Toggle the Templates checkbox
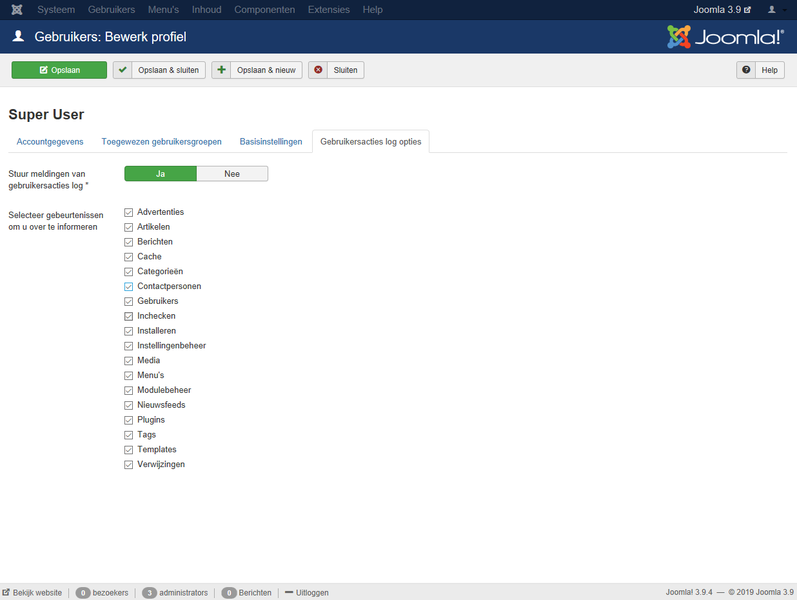This screenshot has width=797, height=600. click(x=129, y=449)
